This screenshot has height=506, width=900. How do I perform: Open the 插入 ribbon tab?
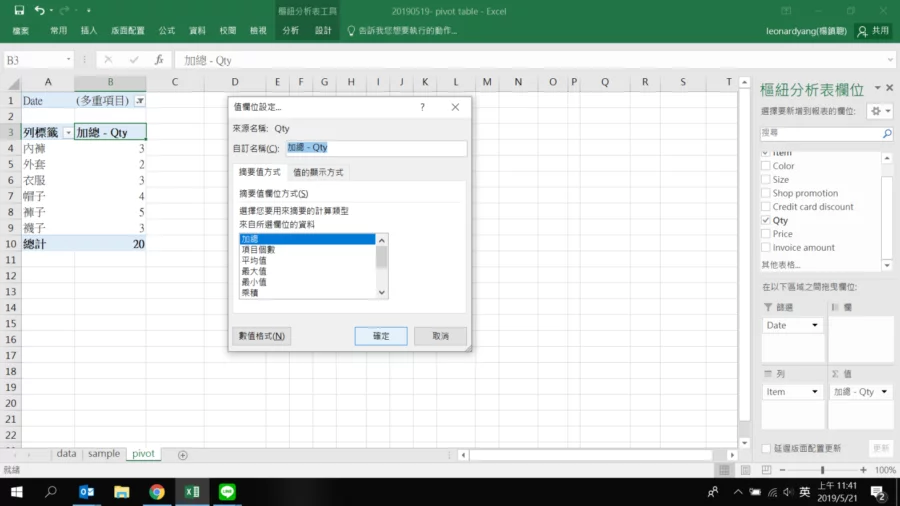tap(89, 31)
